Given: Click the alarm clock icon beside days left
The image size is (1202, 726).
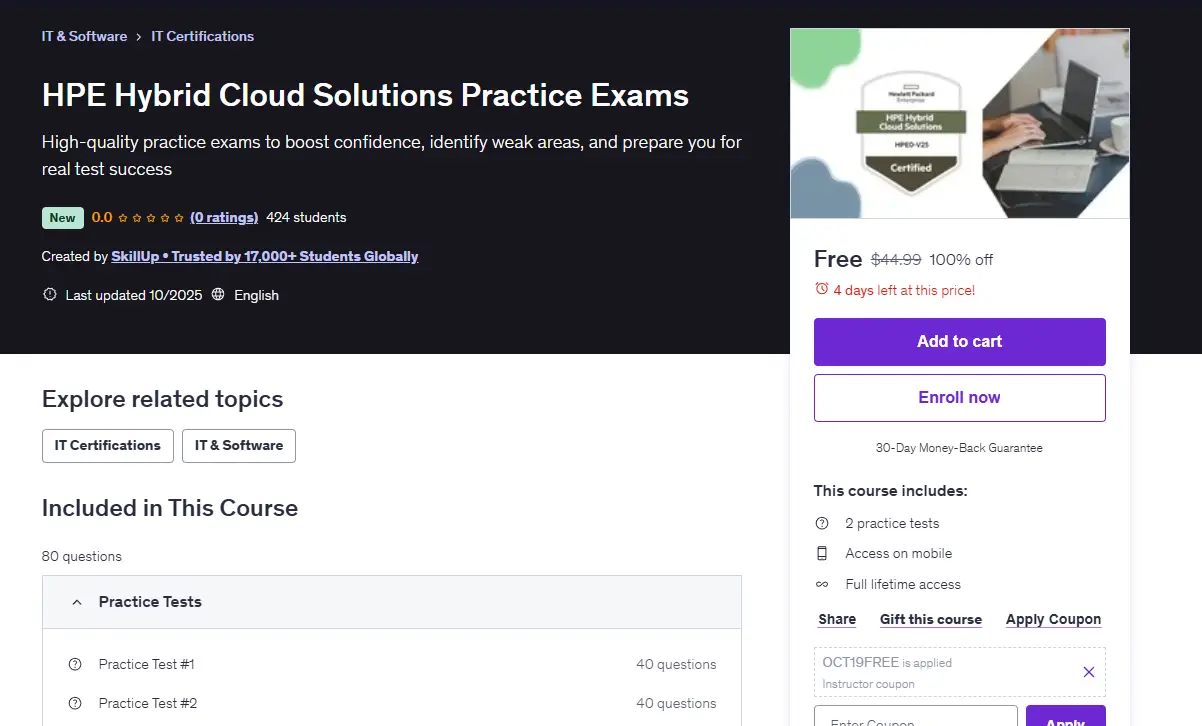Looking at the screenshot, I should [x=822, y=289].
